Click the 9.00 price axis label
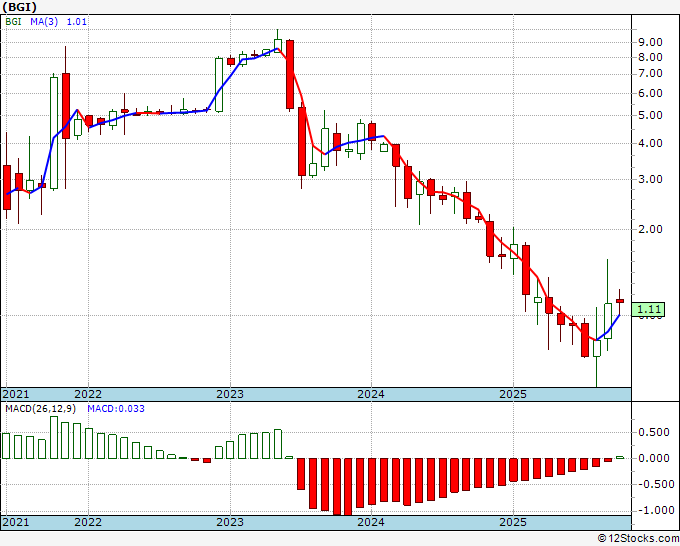This screenshot has width=680, height=546. tap(650, 42)
